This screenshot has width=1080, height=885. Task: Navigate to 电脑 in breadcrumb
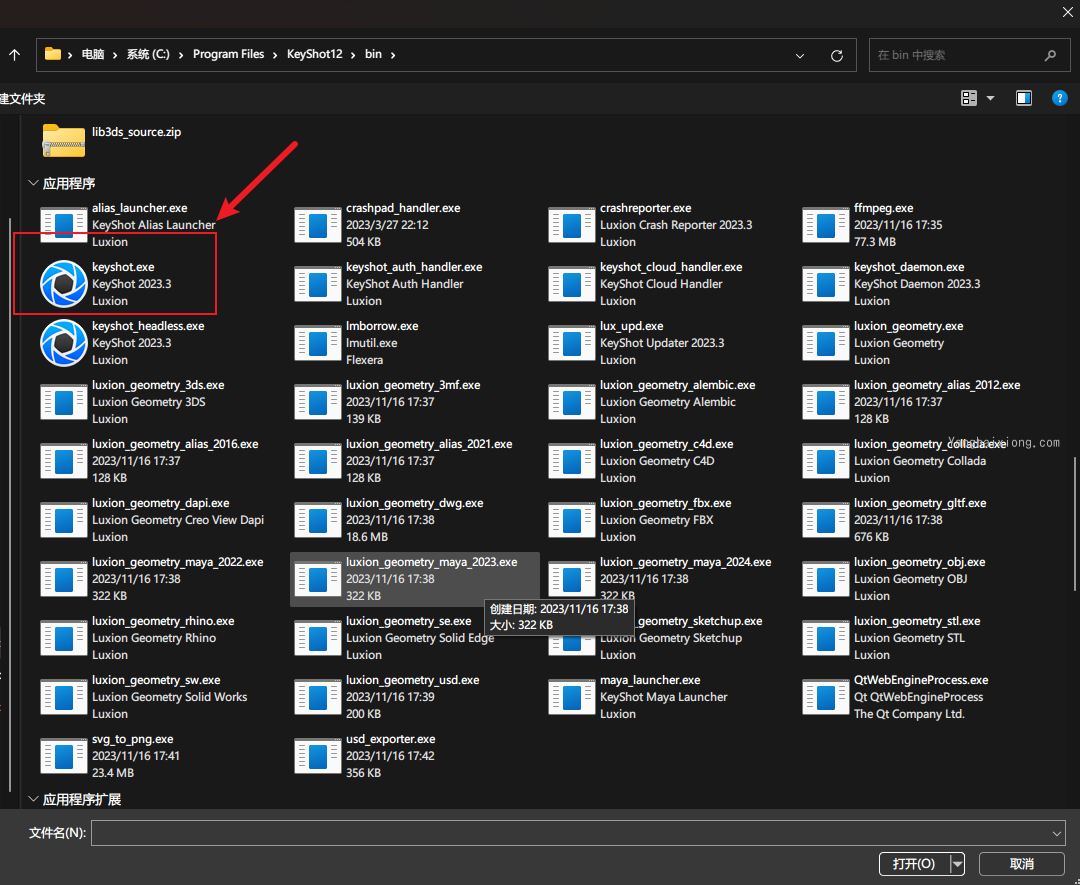(x=93, y=54)
